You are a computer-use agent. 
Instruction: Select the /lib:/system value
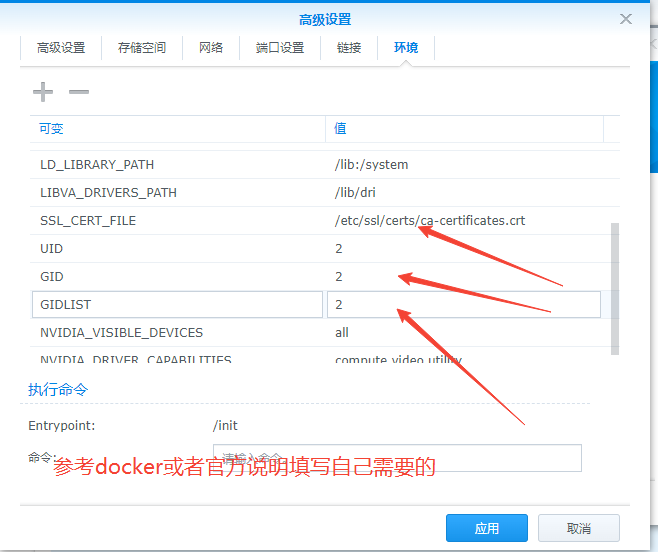tap(371, 165)
